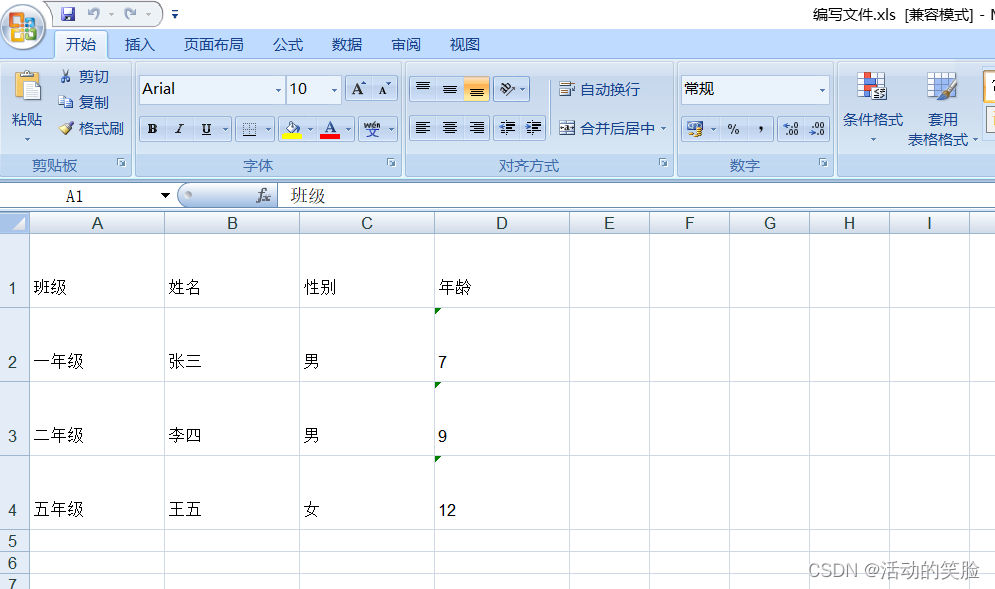This screenshot has height=589, width=995.
Task: Toggle italic formatting
Action: pyautogui.click(x=180, y=129)
